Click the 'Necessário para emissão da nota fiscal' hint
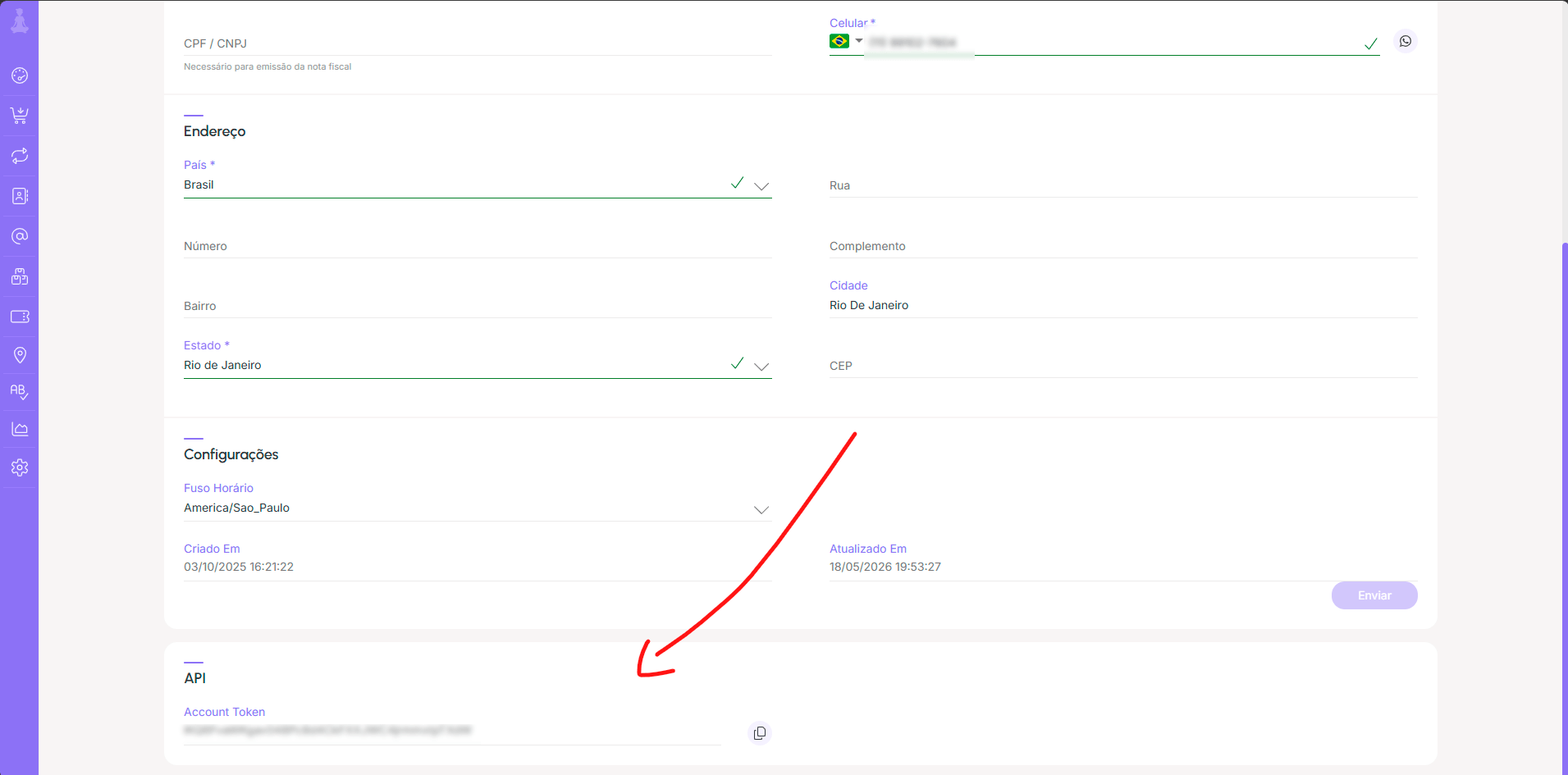 (267, 66)
